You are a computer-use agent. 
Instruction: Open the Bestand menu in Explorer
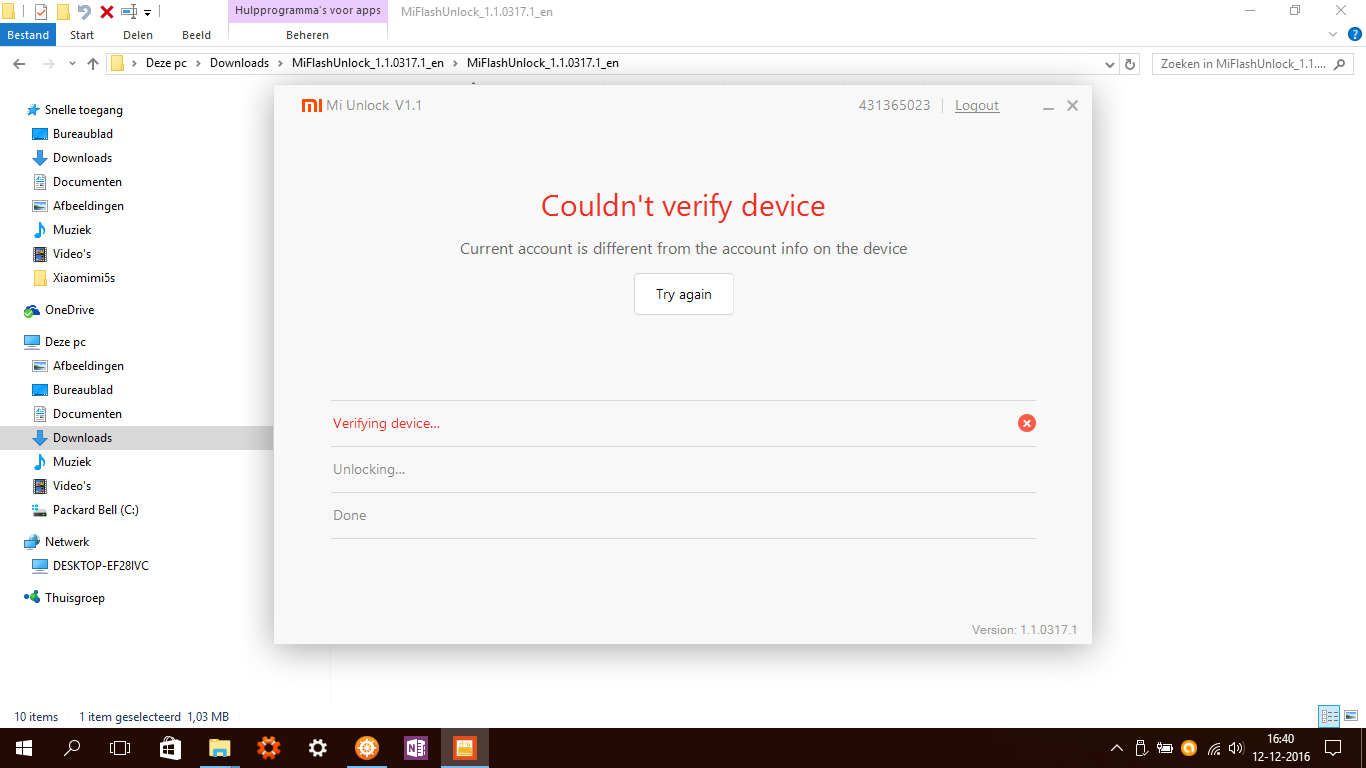(28, 35)
